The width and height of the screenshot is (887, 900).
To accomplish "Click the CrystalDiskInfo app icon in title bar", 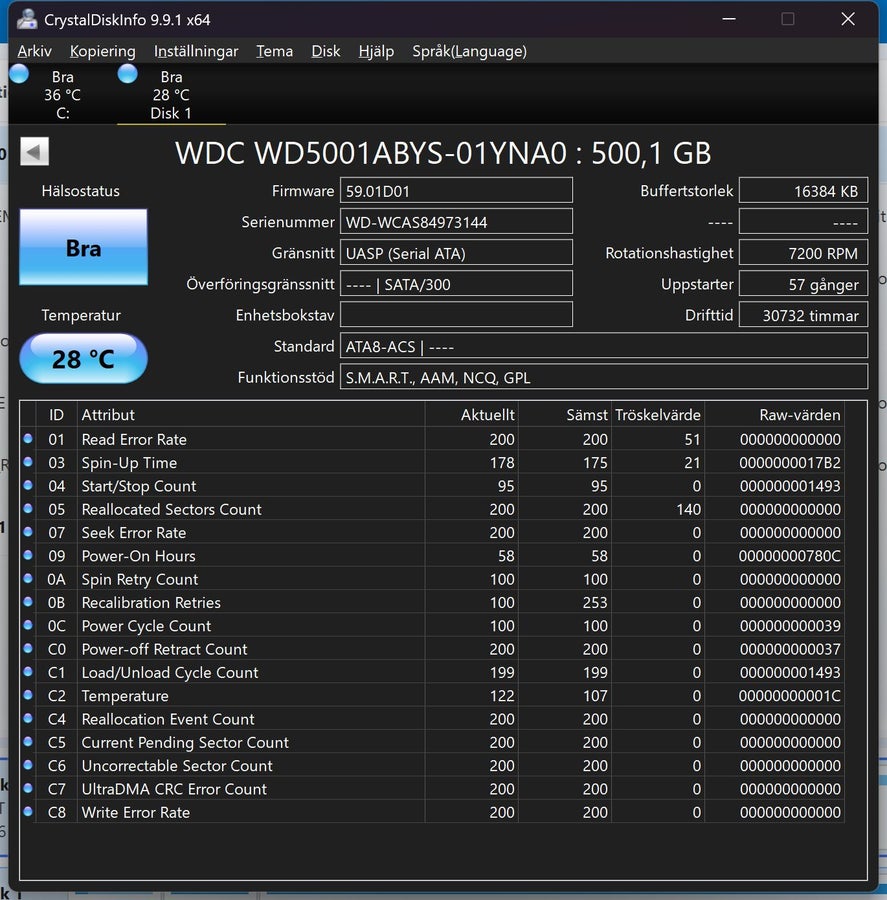I will pos(27,20).
